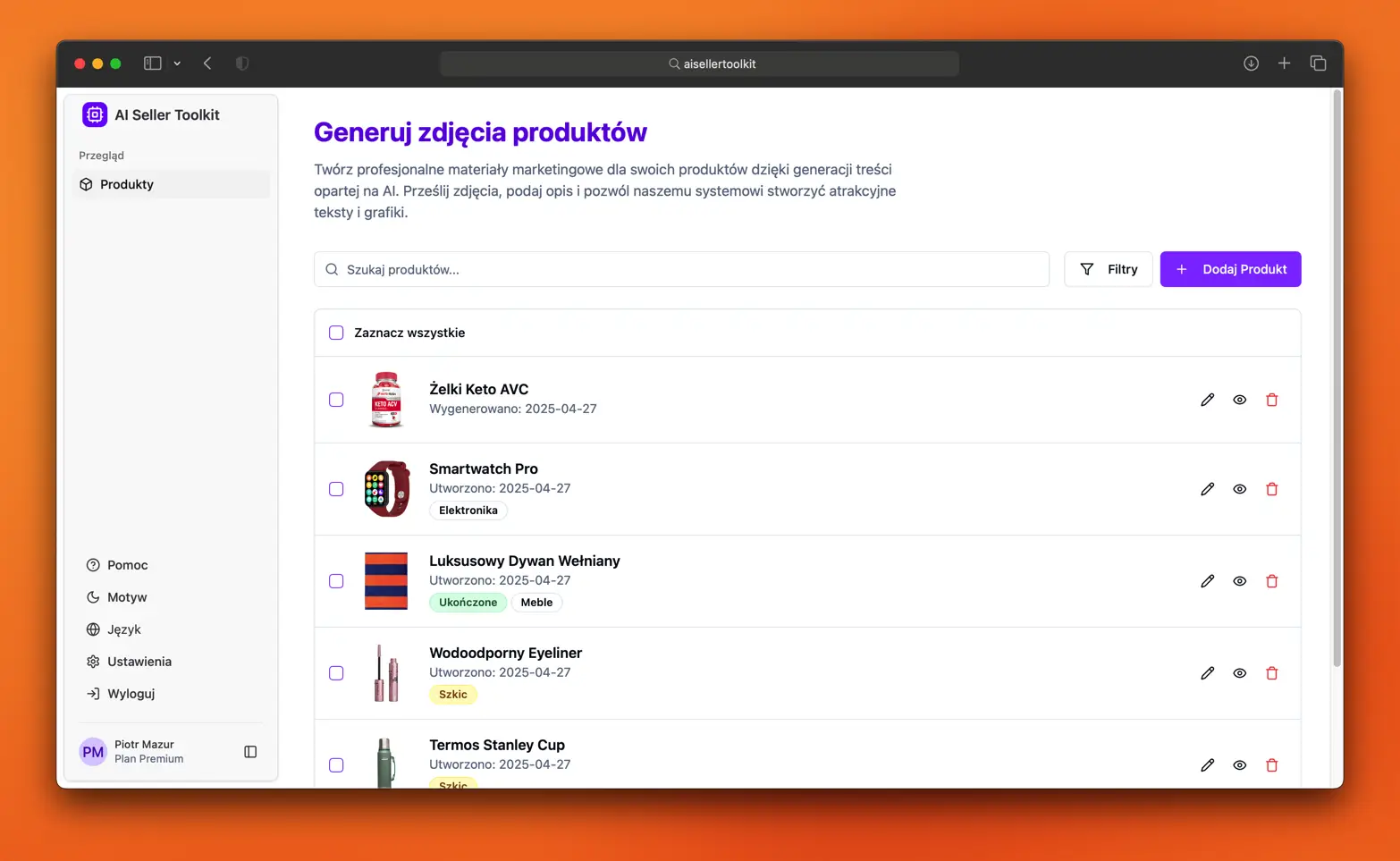The height and width of the screenshot is (861, 1400).
Task: Expand the browser sidebar dropdown chevron
Action: point(177,63)
